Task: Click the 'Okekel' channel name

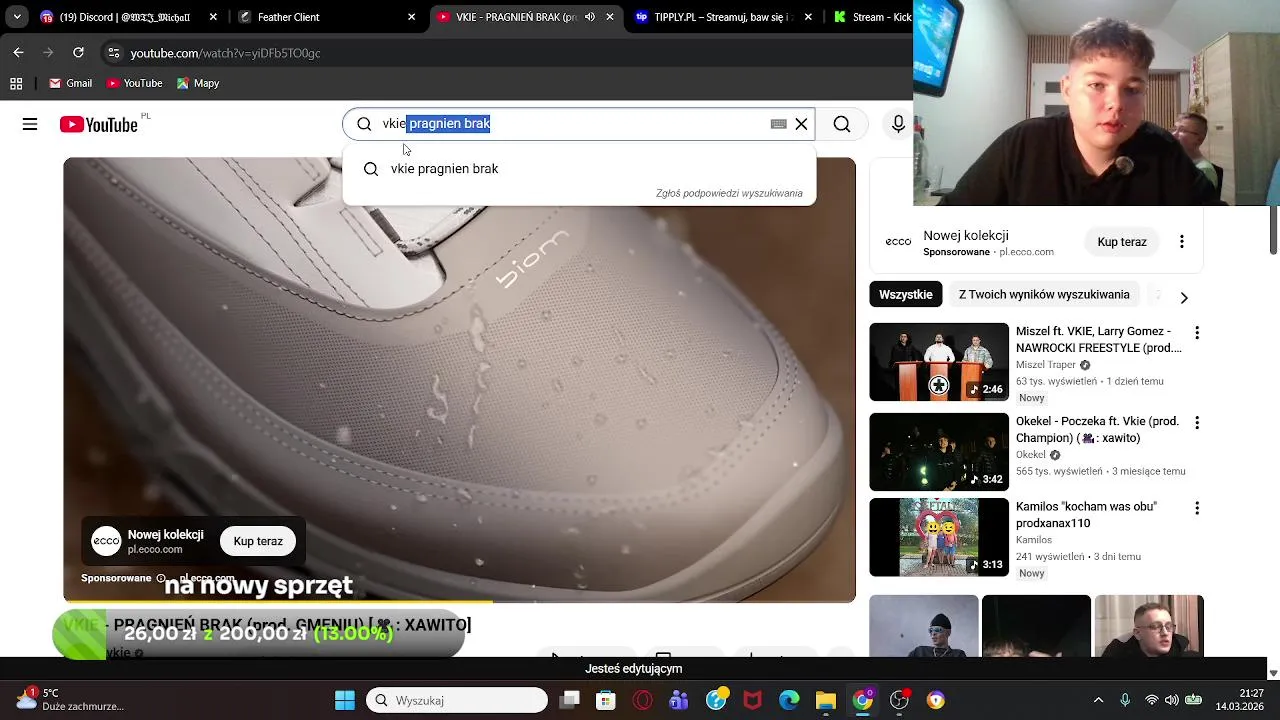Action: [x=1031, y=455]
